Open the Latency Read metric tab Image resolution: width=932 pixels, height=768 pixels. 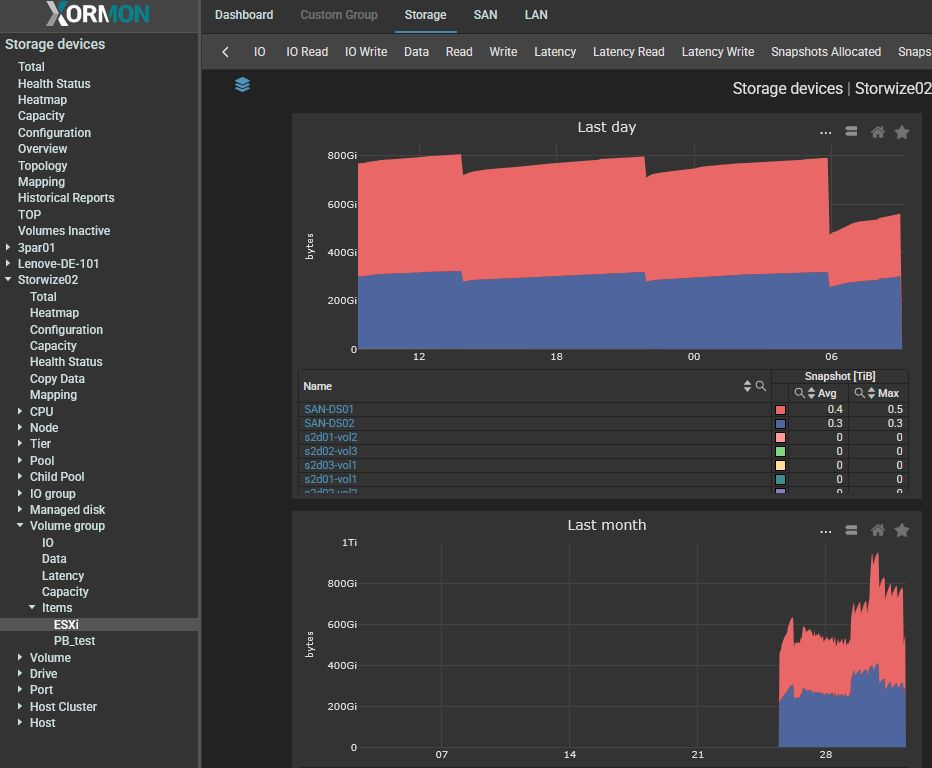click(x=628, y=52)
